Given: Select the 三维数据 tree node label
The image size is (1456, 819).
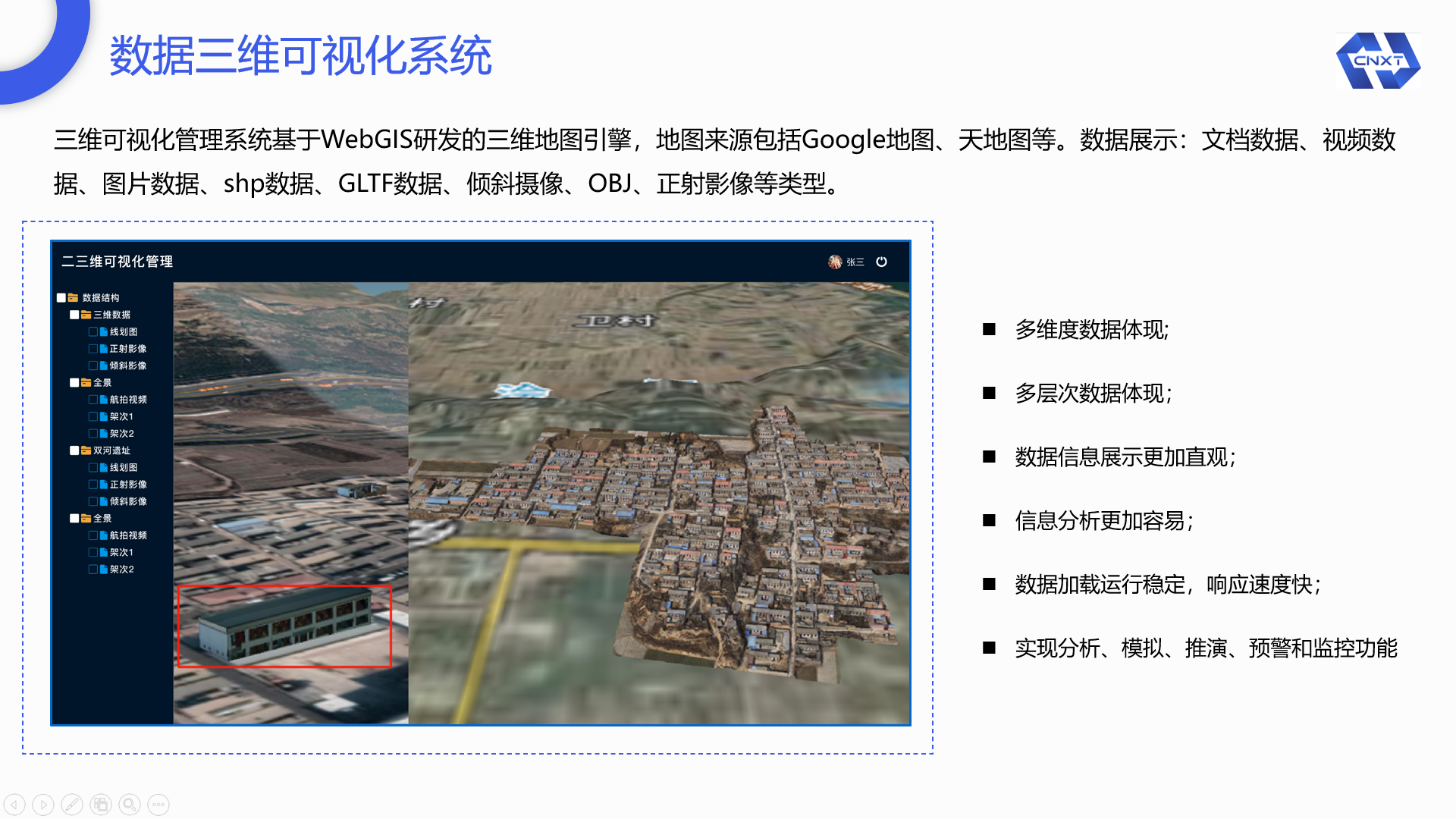Looking at the screenshot, I should pyautogui.click(x=112, y=315).
